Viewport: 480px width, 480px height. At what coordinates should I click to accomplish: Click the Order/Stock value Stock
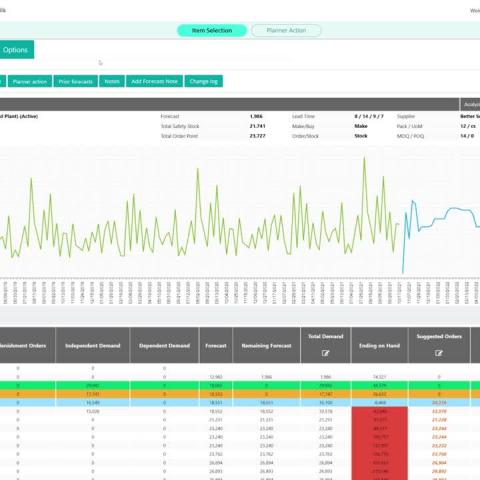361,136
